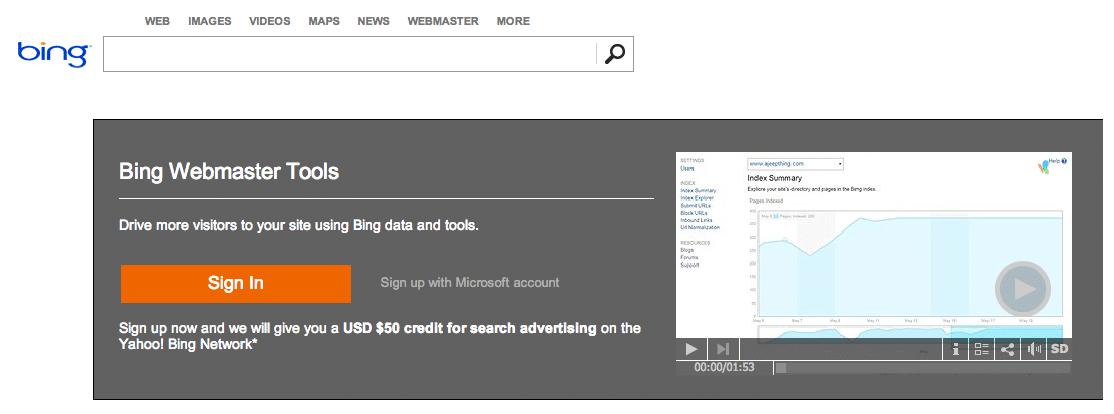Open the VIDEOS tab
Screen dimensions: 1114x414
270,21
